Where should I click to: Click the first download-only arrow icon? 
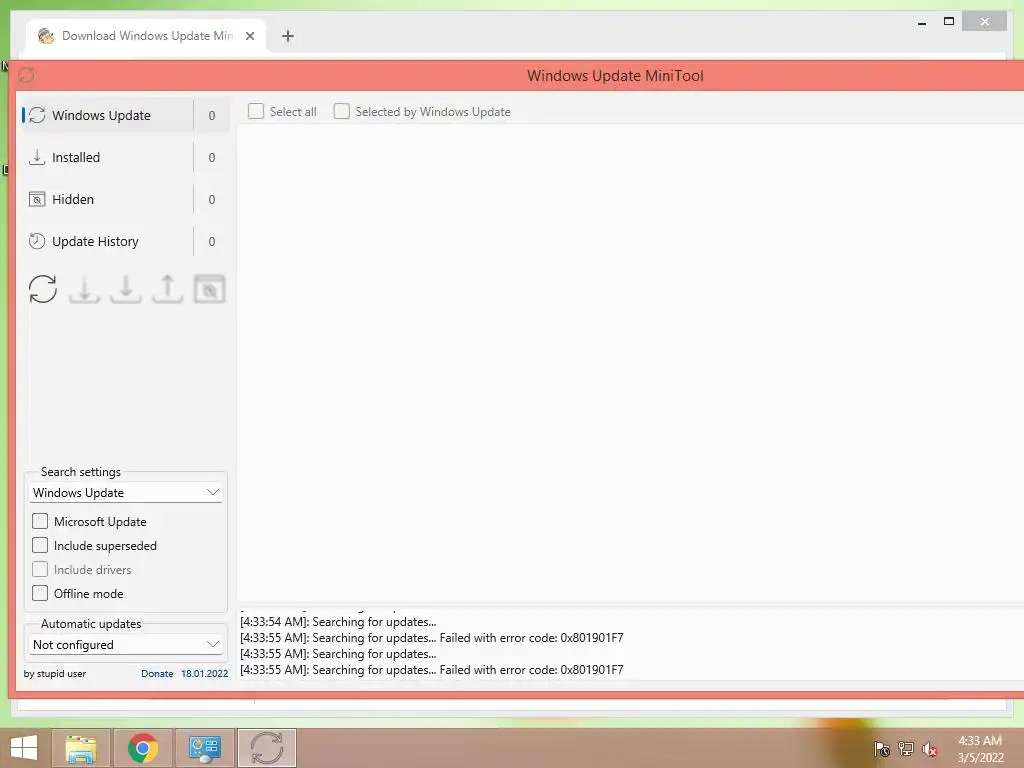point(84,289)
